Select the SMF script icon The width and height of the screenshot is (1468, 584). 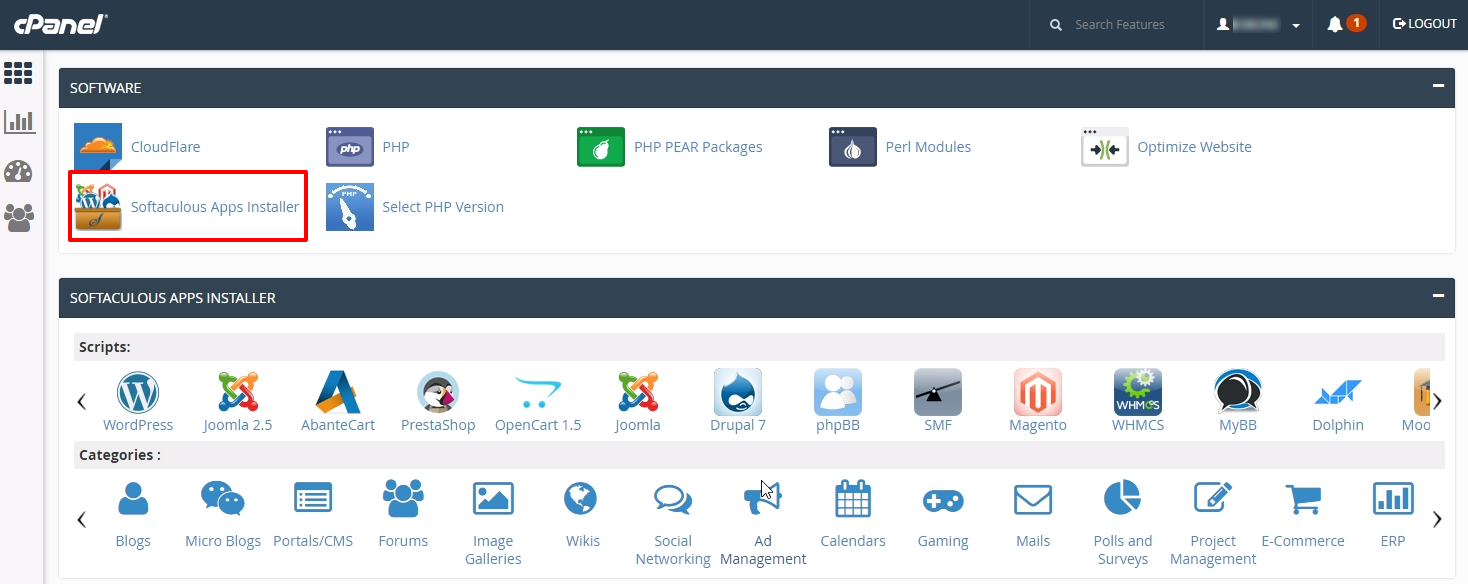click(x=938, y=392)
